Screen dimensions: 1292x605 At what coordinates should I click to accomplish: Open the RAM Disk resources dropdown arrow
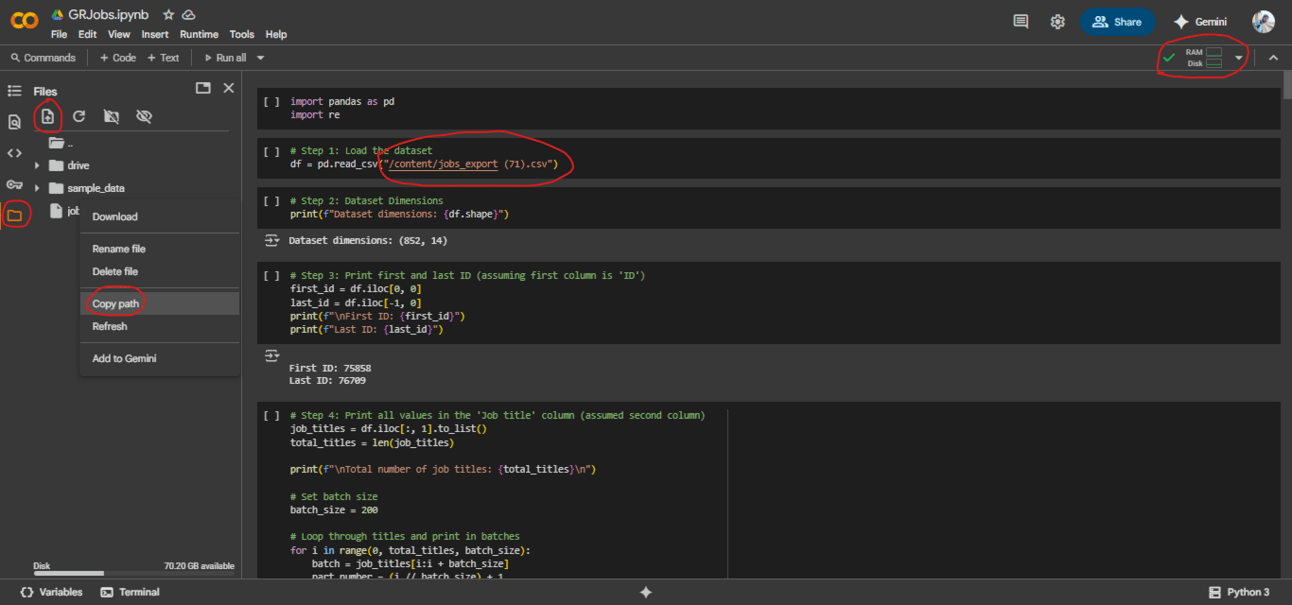(x=1238, y=58)
